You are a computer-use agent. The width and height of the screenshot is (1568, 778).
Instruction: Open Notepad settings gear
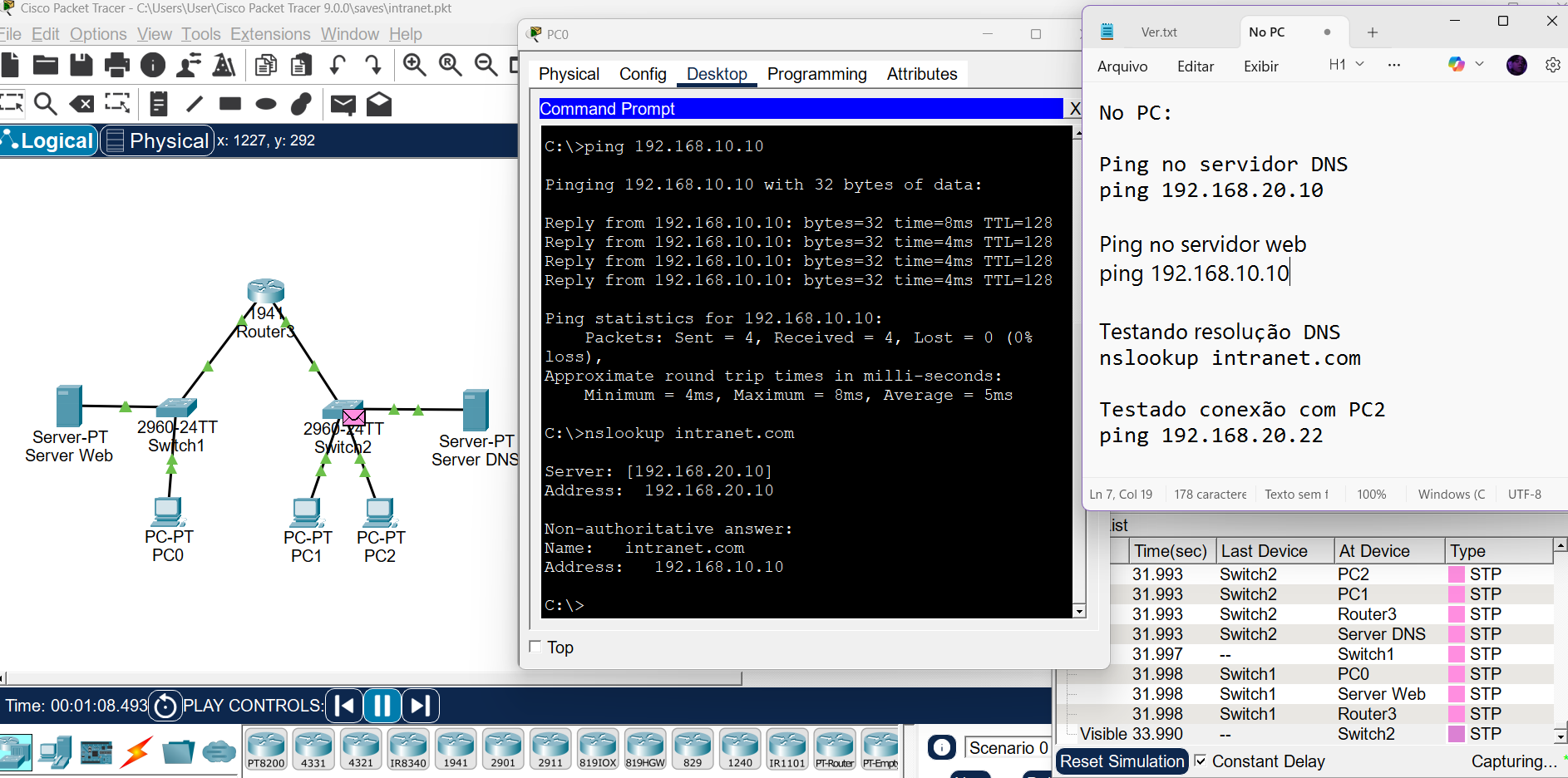1553,65
